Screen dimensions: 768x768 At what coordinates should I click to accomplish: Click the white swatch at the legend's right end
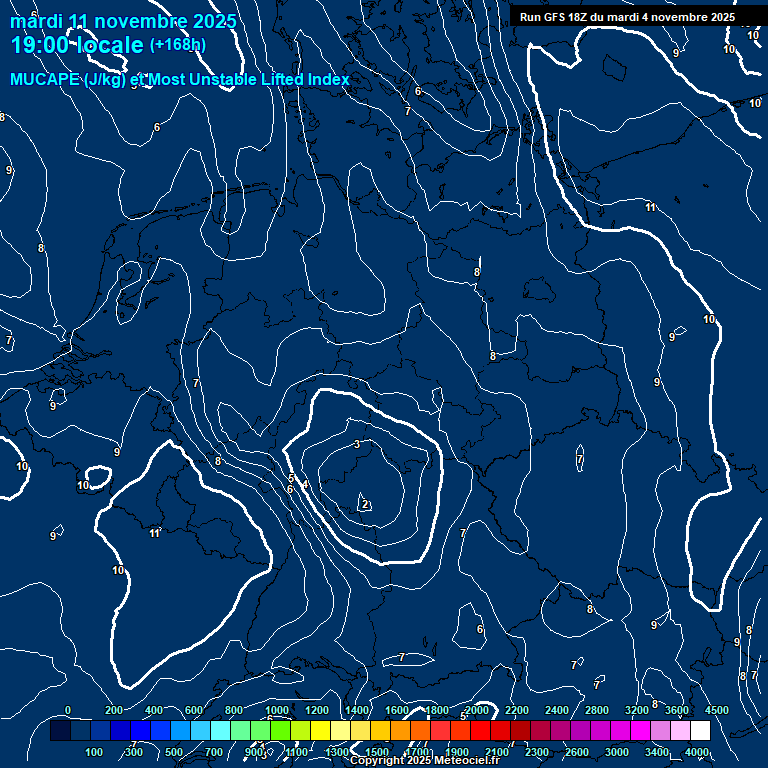700,731
